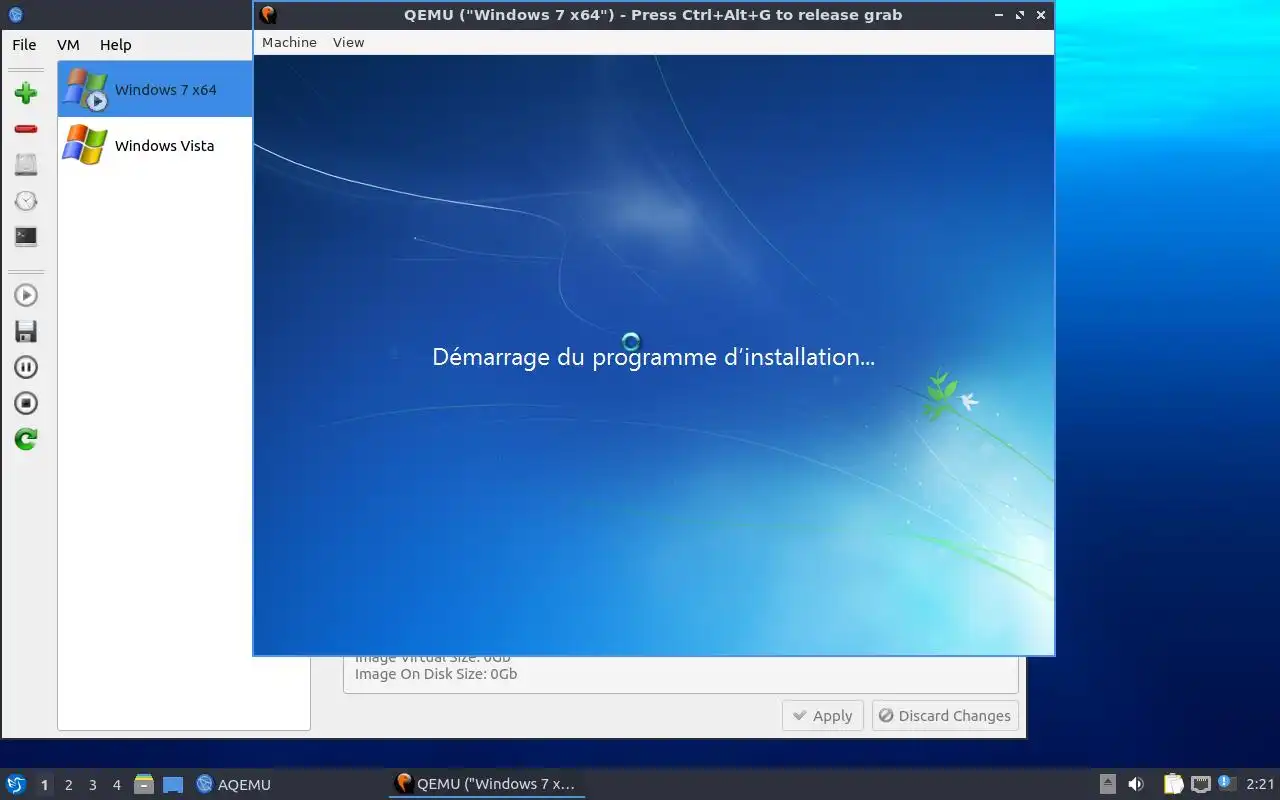The image size is (1280, 800).
Task: Open the hard disk image tool icon
Action: tap(26, 165)
